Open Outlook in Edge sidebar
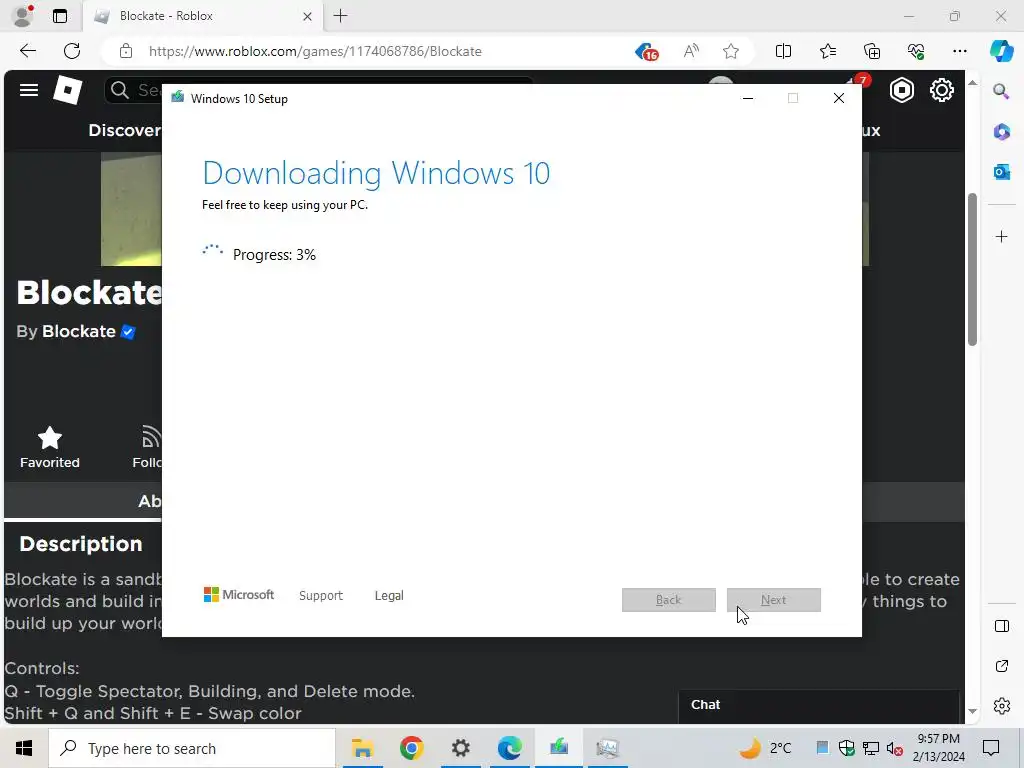Viewport: 1024px width, 768px height. tap(1001, 172)
